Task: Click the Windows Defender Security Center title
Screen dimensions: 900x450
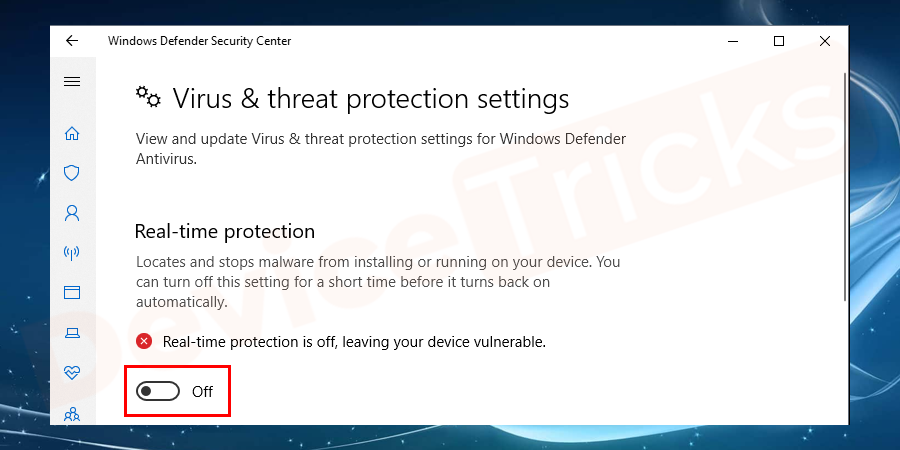Action: point(199,41)
